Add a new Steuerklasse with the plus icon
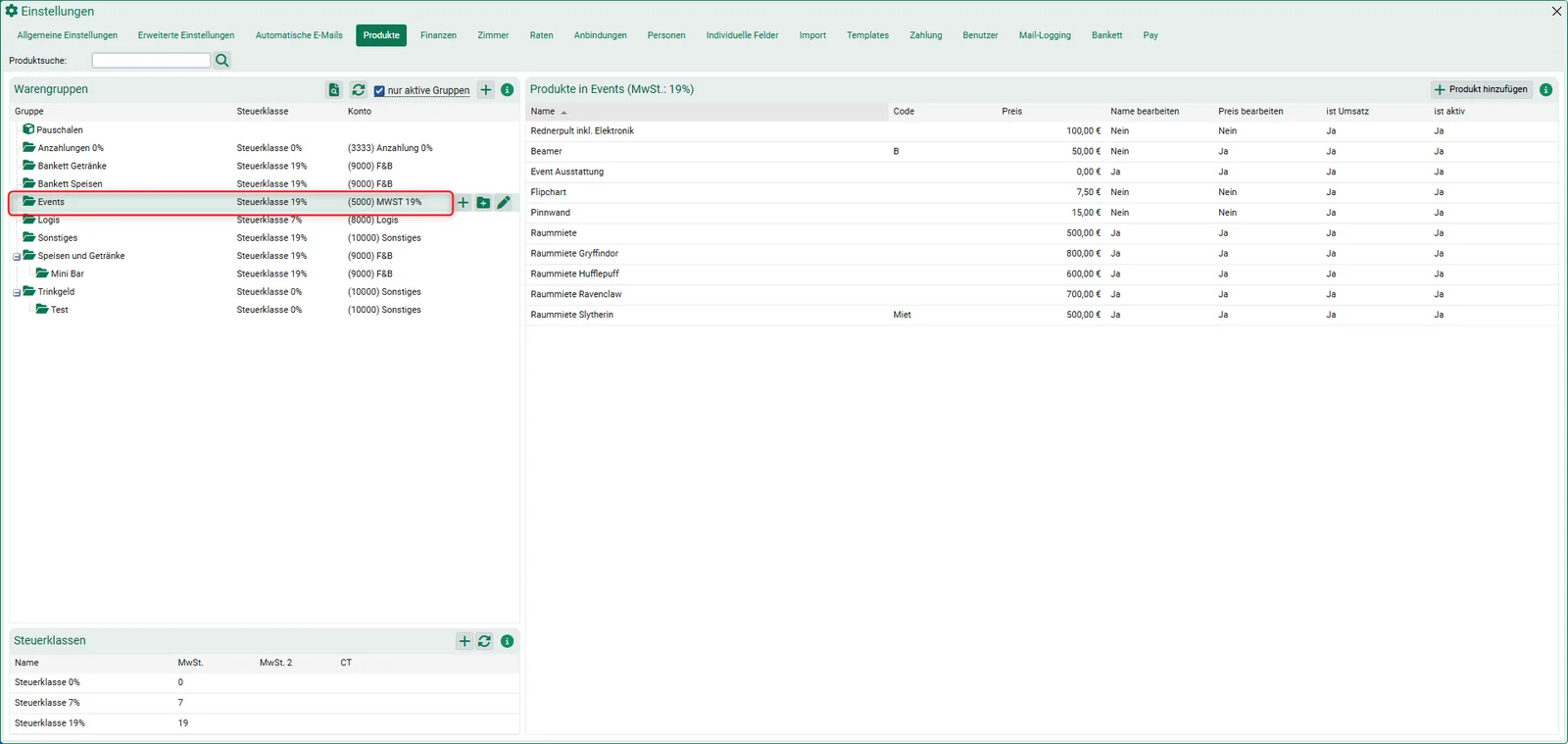The width and height of the screenshot is (1568, 744). click(465, 641)
